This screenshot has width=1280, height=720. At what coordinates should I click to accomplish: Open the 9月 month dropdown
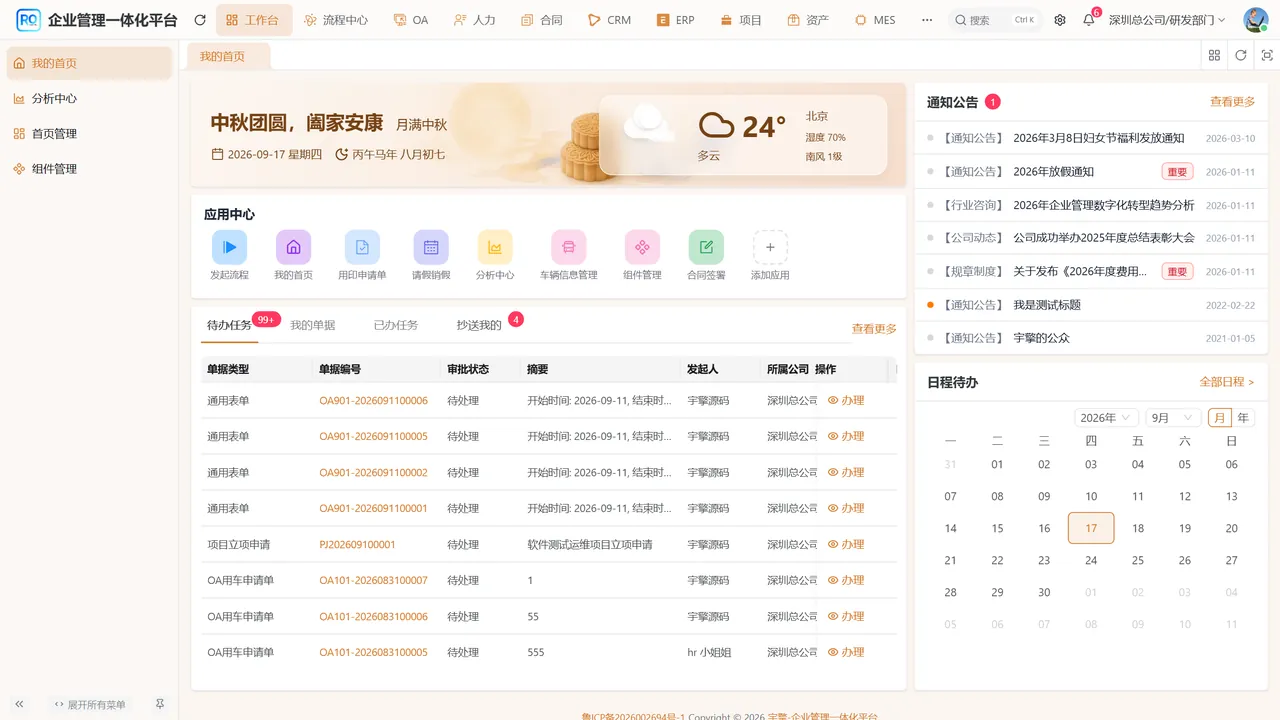click(1172, 418)
